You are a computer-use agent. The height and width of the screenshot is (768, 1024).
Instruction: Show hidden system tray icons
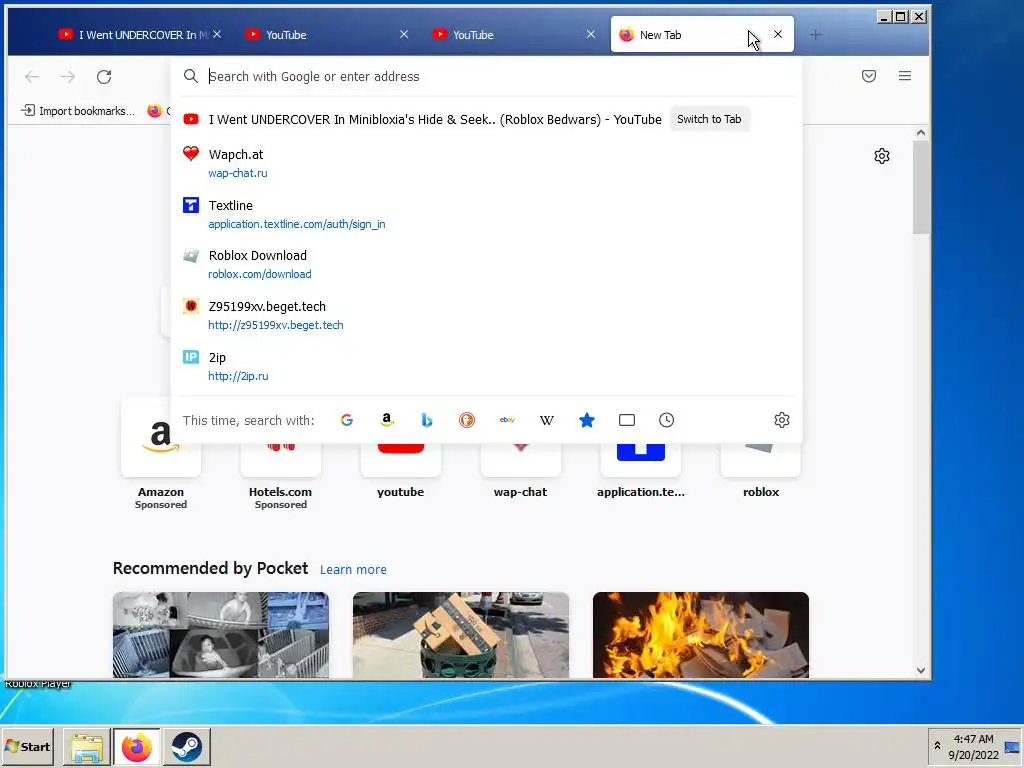(937, 746)
